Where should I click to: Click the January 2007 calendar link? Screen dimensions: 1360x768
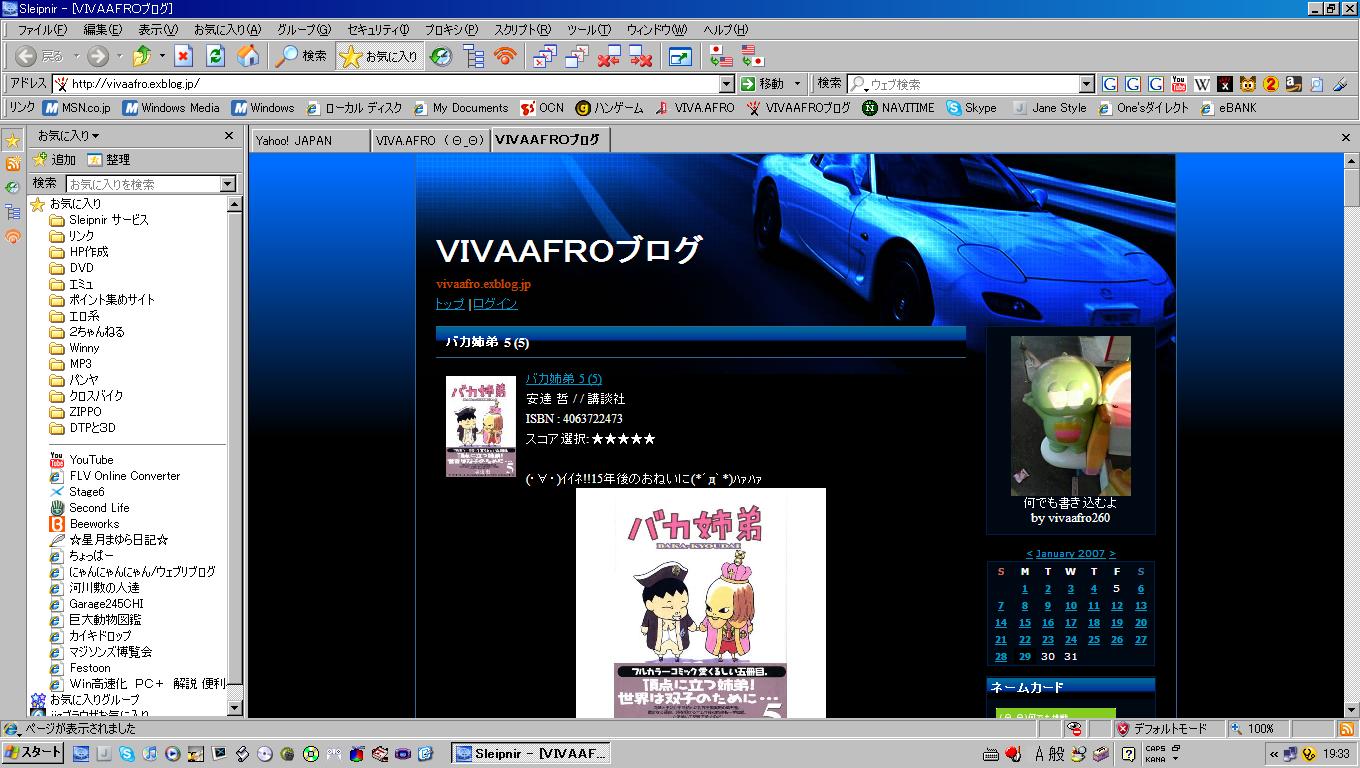click(x=1070, y=553)
